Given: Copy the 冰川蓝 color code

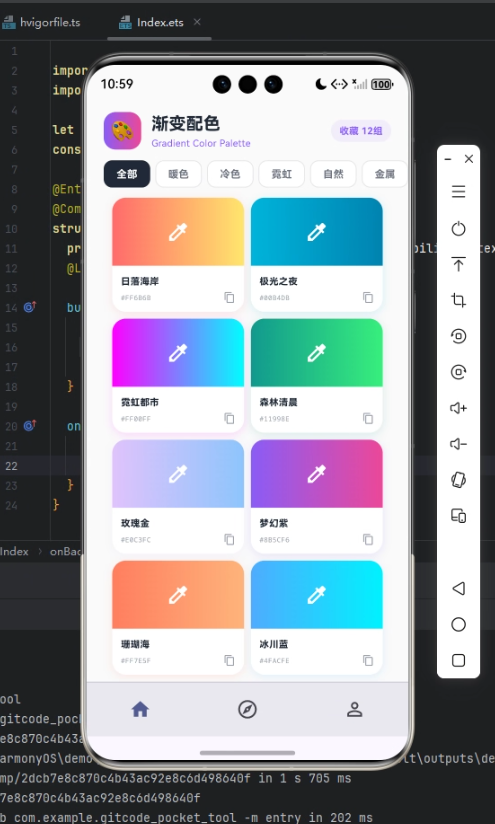Looking at the screenshot, I should coord(368,660).
